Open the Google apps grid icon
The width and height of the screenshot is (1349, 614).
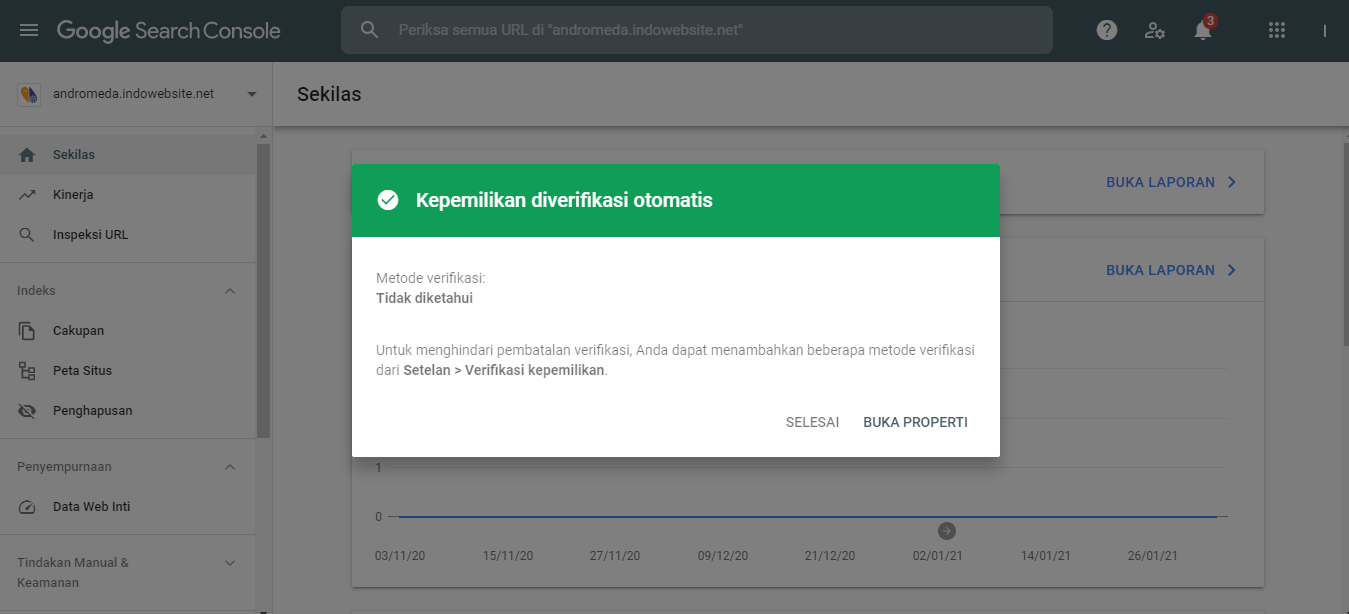tap(1277, 30)
